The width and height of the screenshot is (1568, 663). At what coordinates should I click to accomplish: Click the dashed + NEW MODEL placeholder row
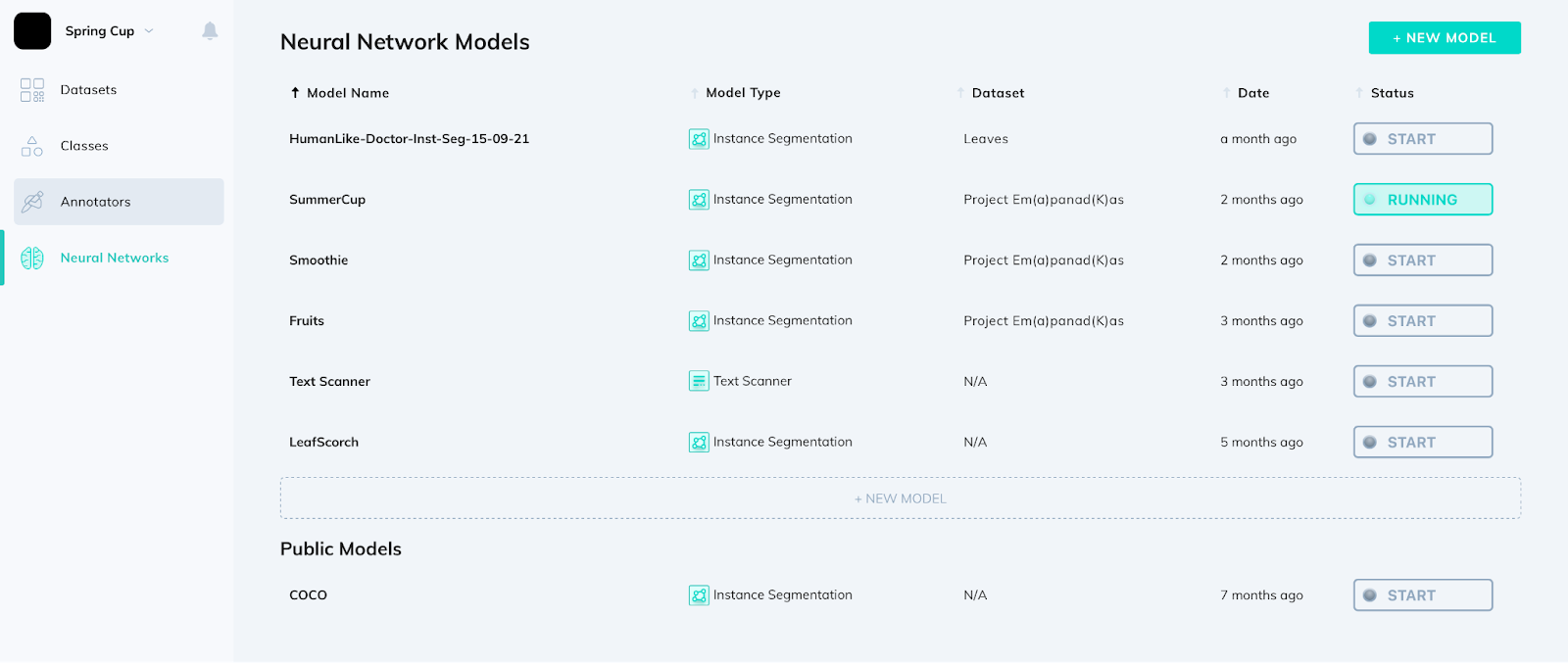click(900, 497)
